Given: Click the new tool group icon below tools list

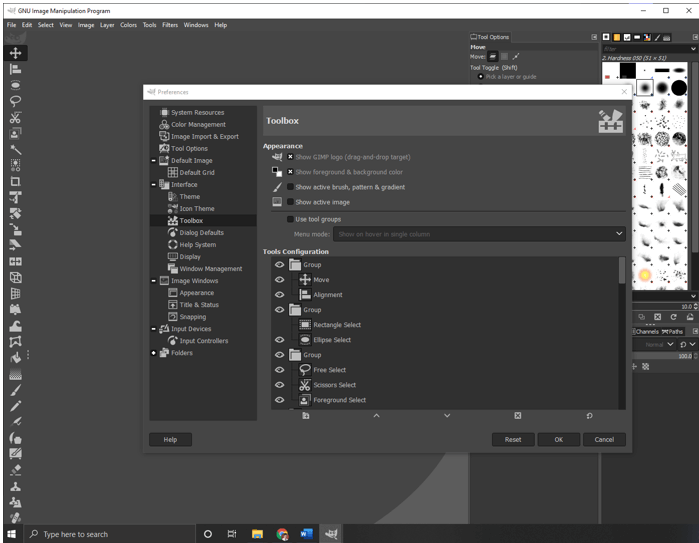Looking at the screenshot, I should (x=306, y=415).
